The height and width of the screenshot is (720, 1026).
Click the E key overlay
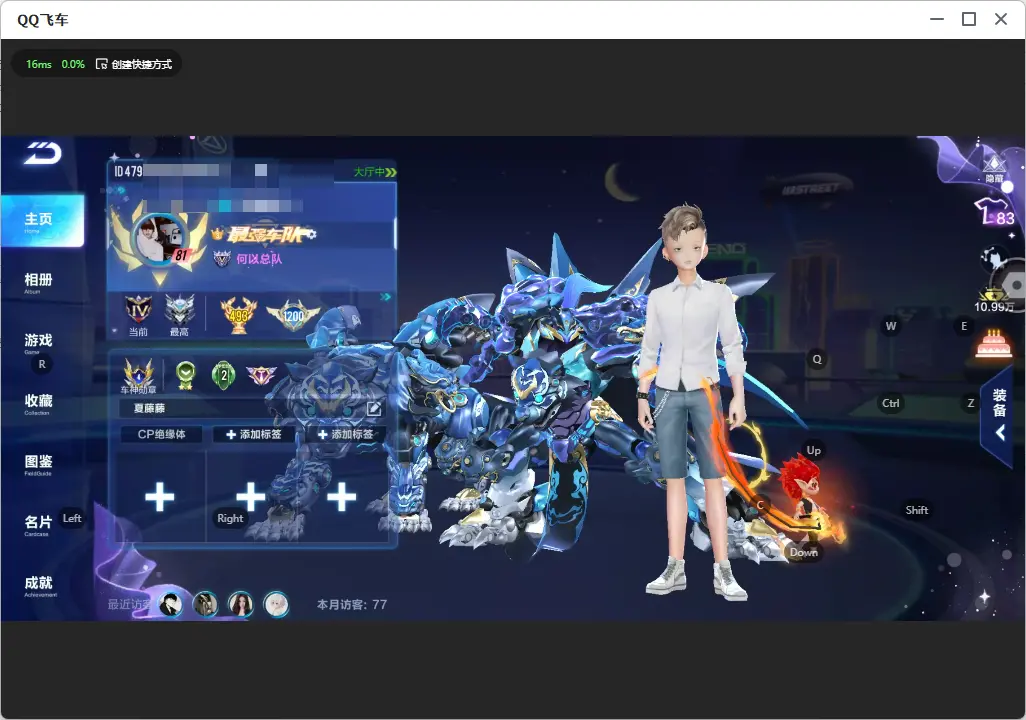(964, 326)
